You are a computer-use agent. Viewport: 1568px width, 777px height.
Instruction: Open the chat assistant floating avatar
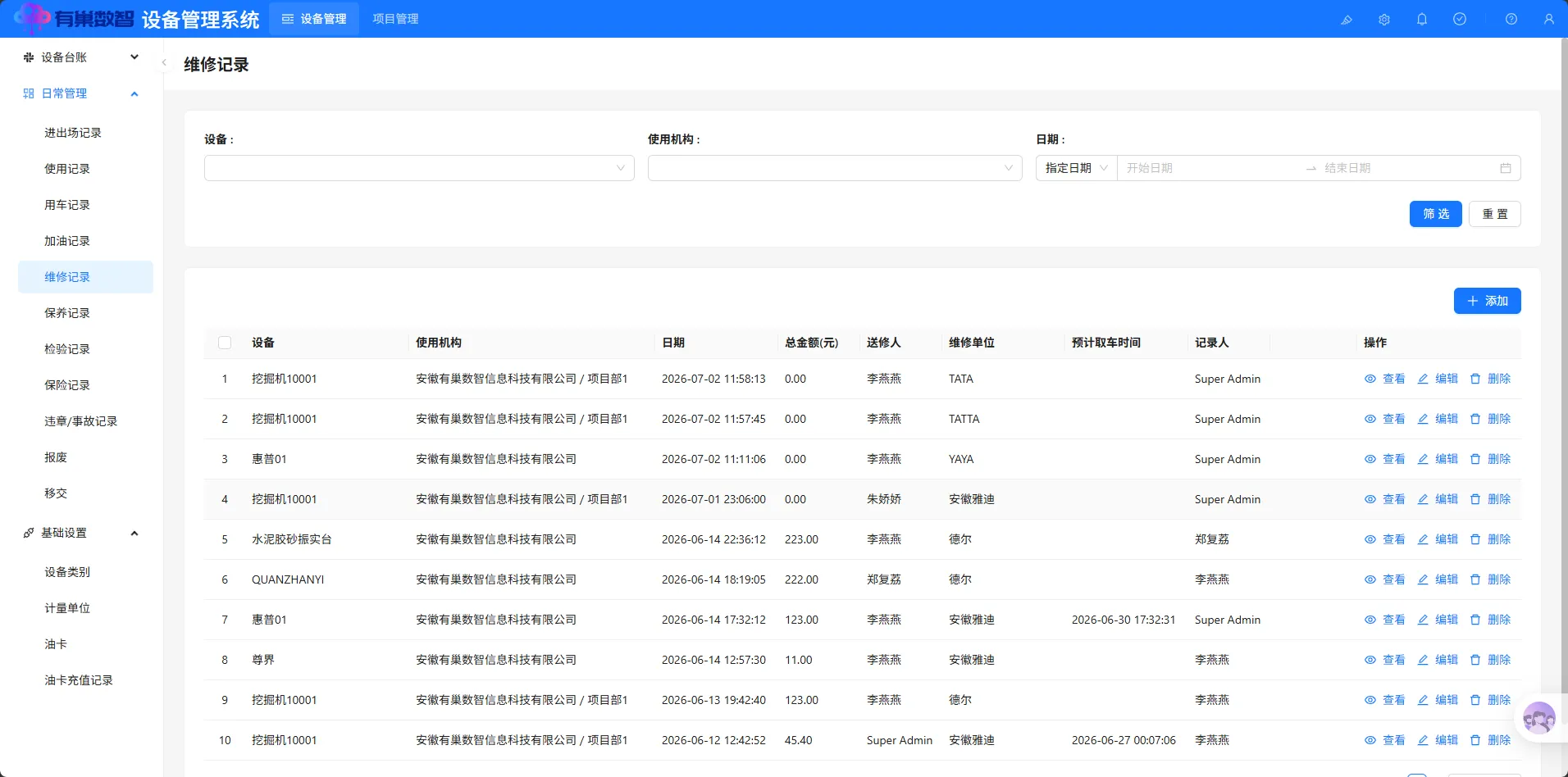pyautogui.click(x=1539, y=719)
